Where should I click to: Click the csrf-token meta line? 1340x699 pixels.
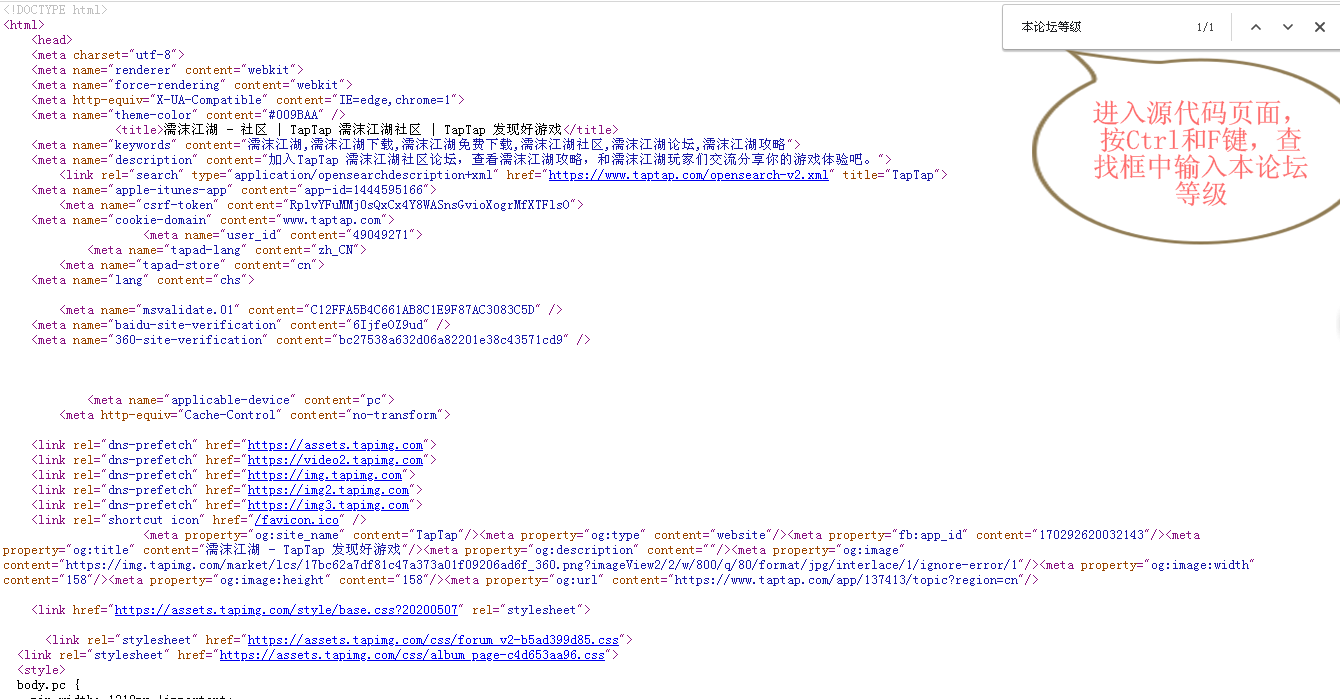(x=321, y=205)
